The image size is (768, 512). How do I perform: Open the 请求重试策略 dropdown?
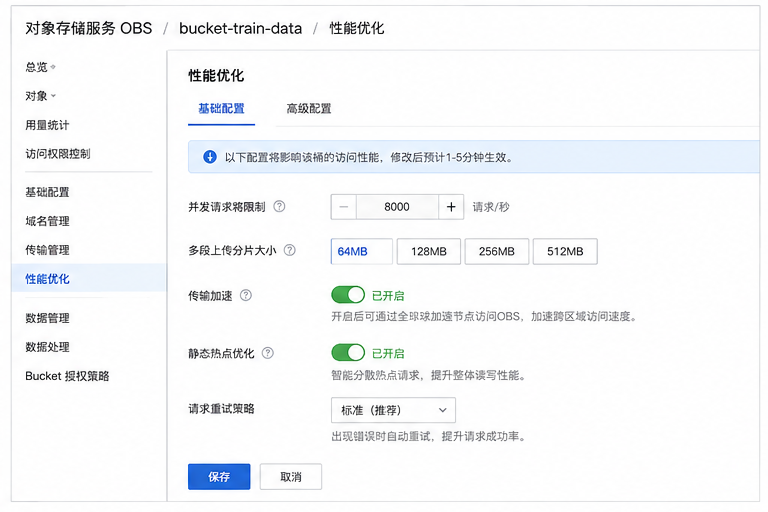pos(393,410)
